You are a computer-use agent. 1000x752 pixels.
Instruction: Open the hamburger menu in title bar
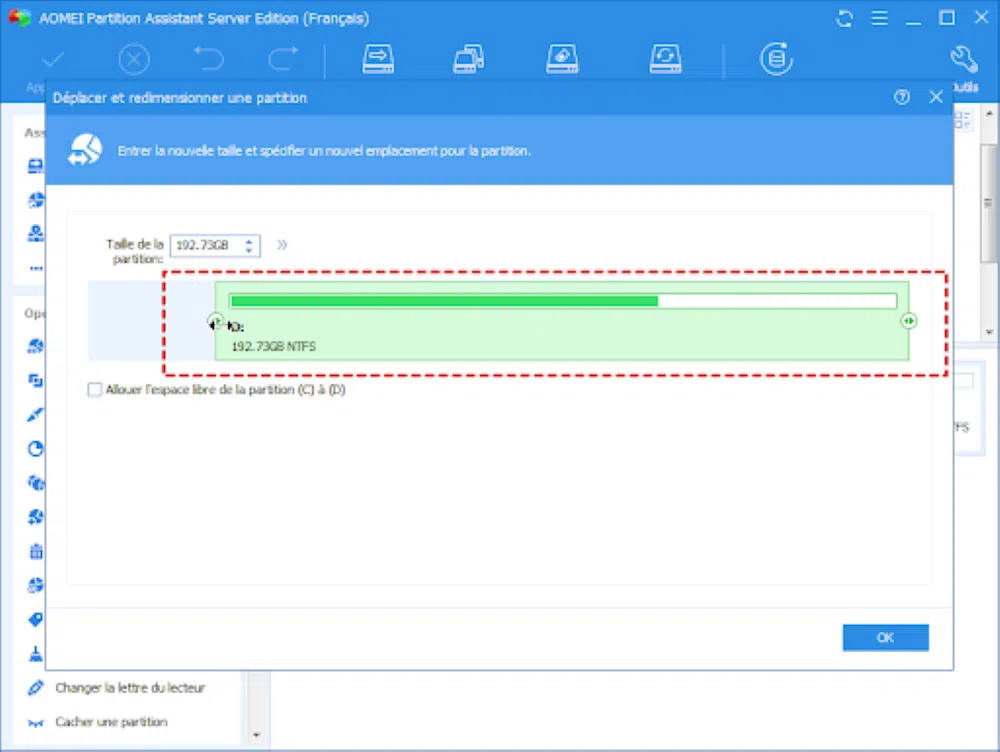pyautogui.click(x=879, y=18)
